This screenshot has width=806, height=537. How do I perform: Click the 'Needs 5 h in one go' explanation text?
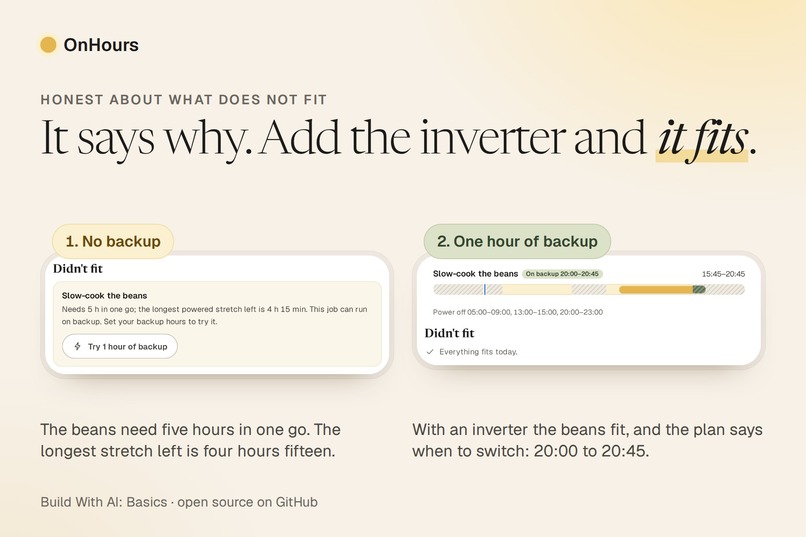point(214,316)
